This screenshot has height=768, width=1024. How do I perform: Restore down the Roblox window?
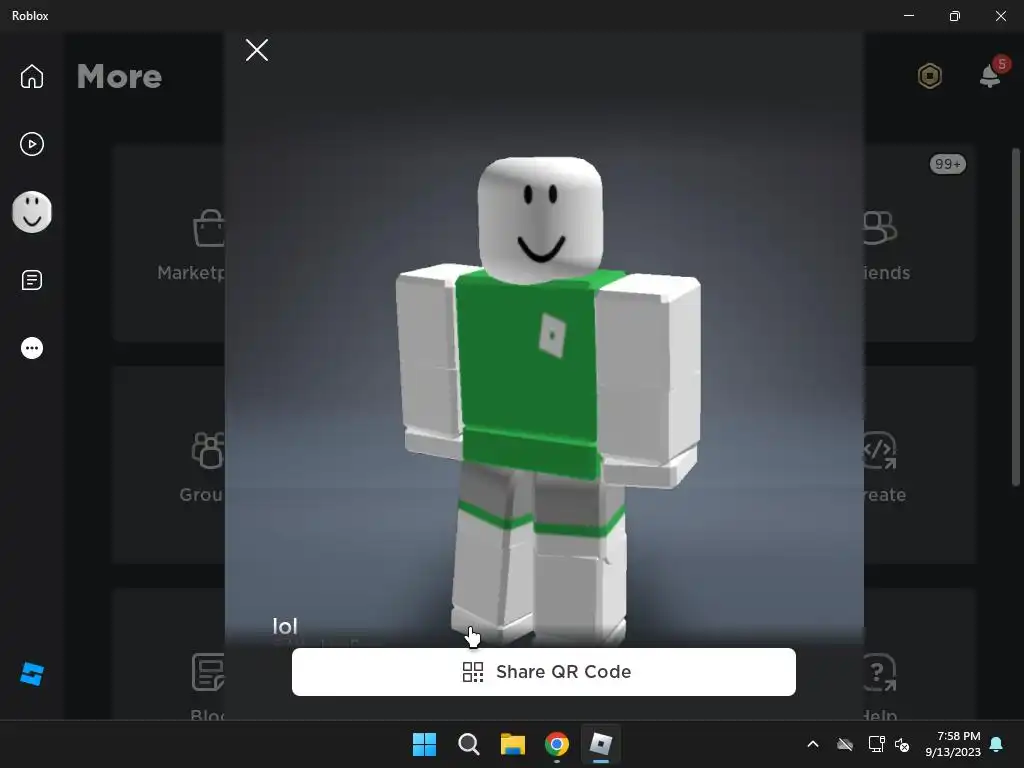pyautogui.click(x=955, y=16)
